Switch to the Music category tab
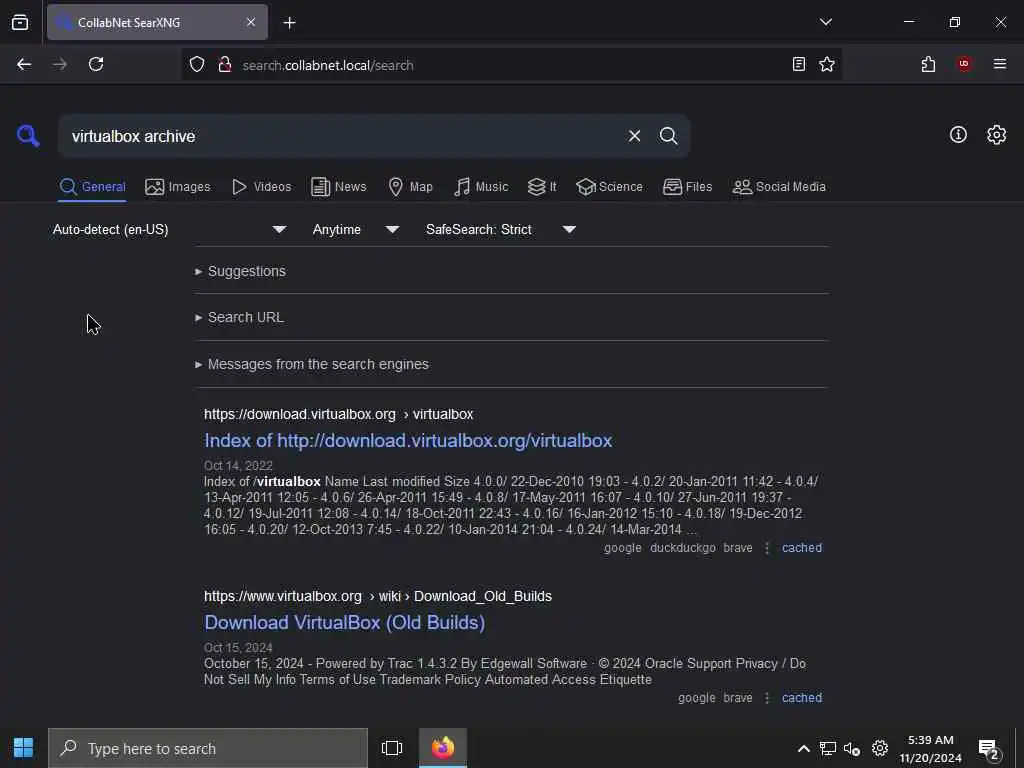This screenshot has height=768, width=1024. tap(481, 187)
